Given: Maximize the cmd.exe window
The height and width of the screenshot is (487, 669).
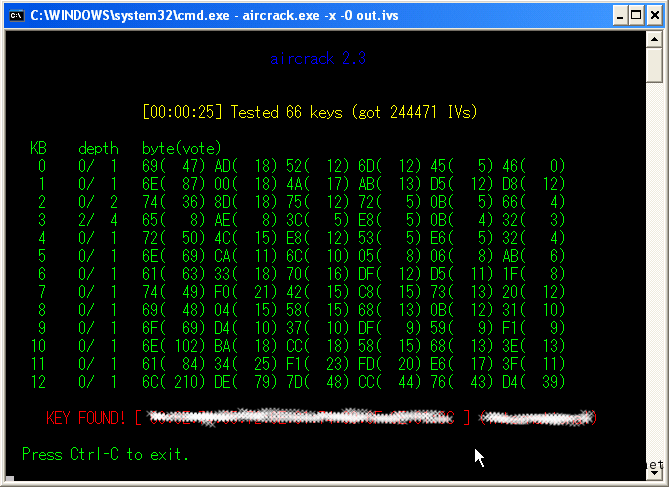Looking at the screenshot, I should coord(636,16).
